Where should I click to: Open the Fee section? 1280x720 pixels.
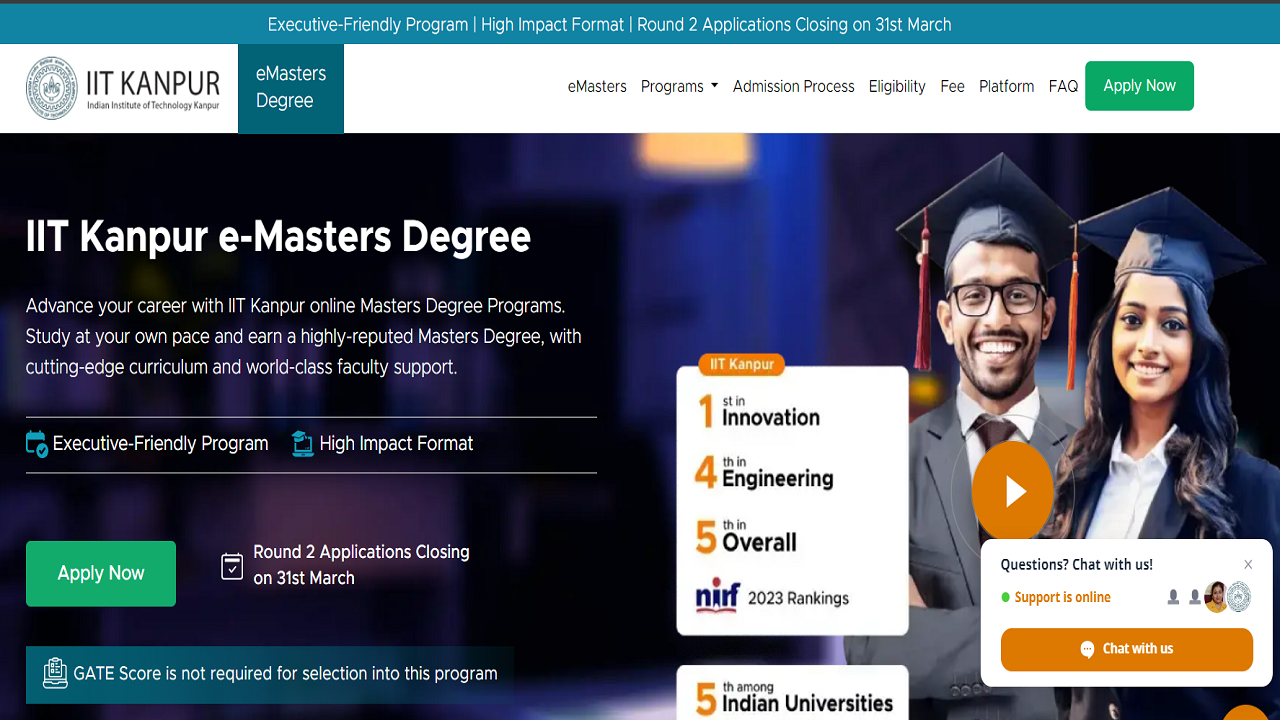click(952, 86)
